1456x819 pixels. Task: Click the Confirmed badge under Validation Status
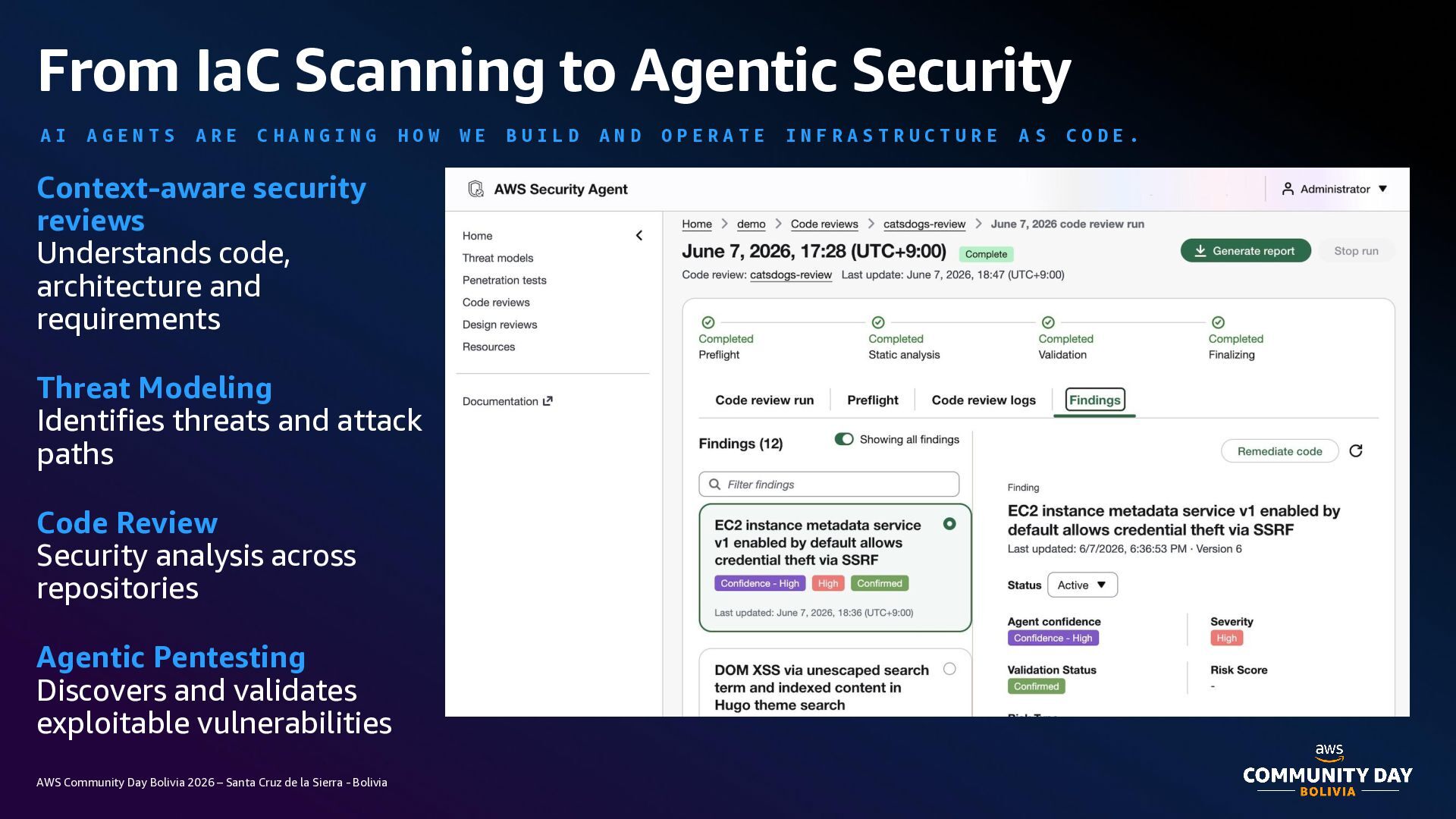point(1036,686)
